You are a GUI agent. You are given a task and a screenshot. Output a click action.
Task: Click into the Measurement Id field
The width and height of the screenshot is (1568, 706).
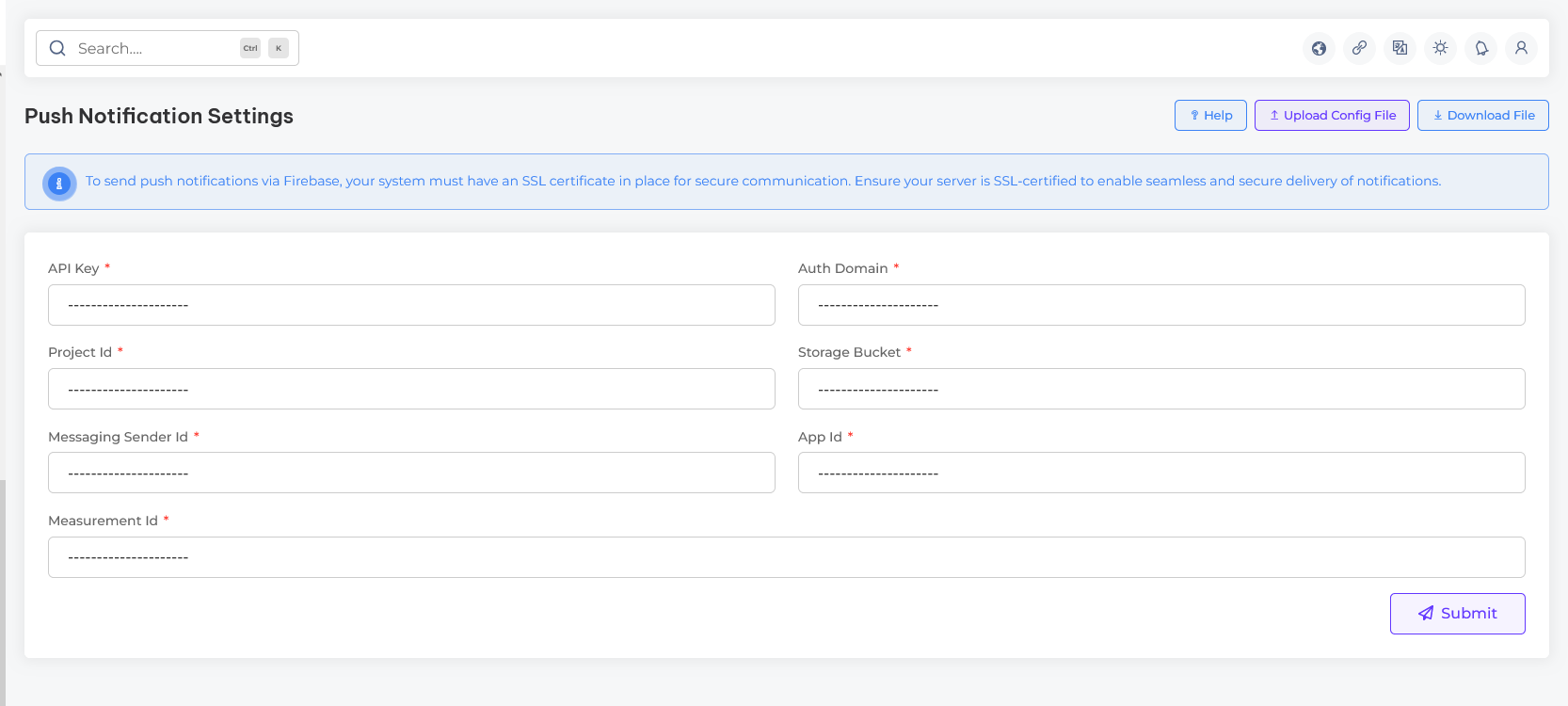pyautogui.click(x=786, y=558)
